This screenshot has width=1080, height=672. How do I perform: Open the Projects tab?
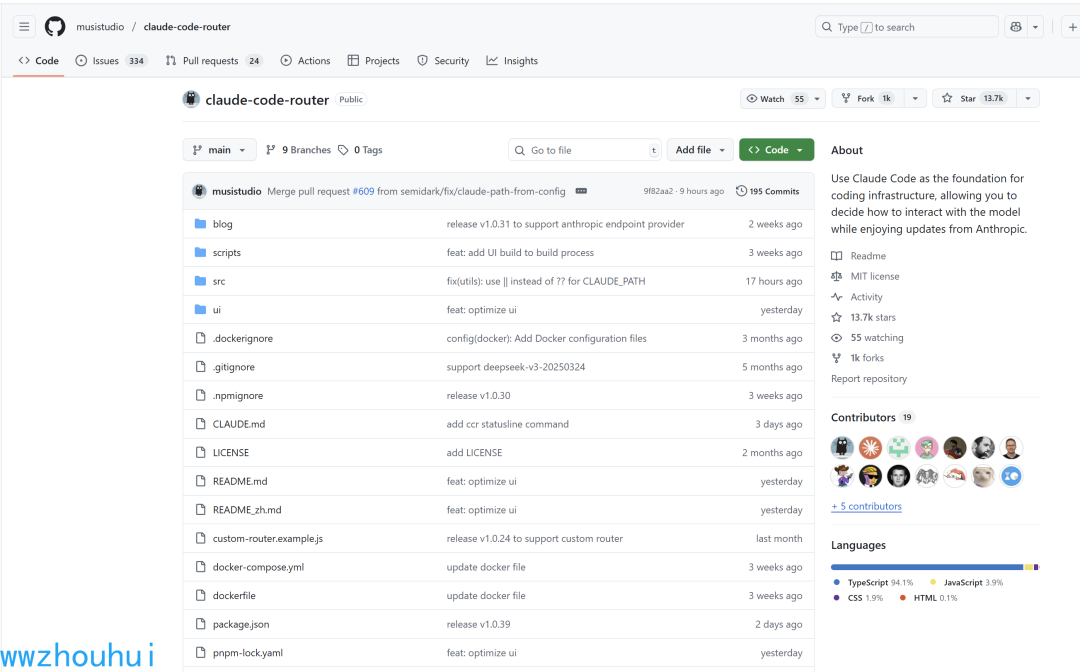pos(373,61)
